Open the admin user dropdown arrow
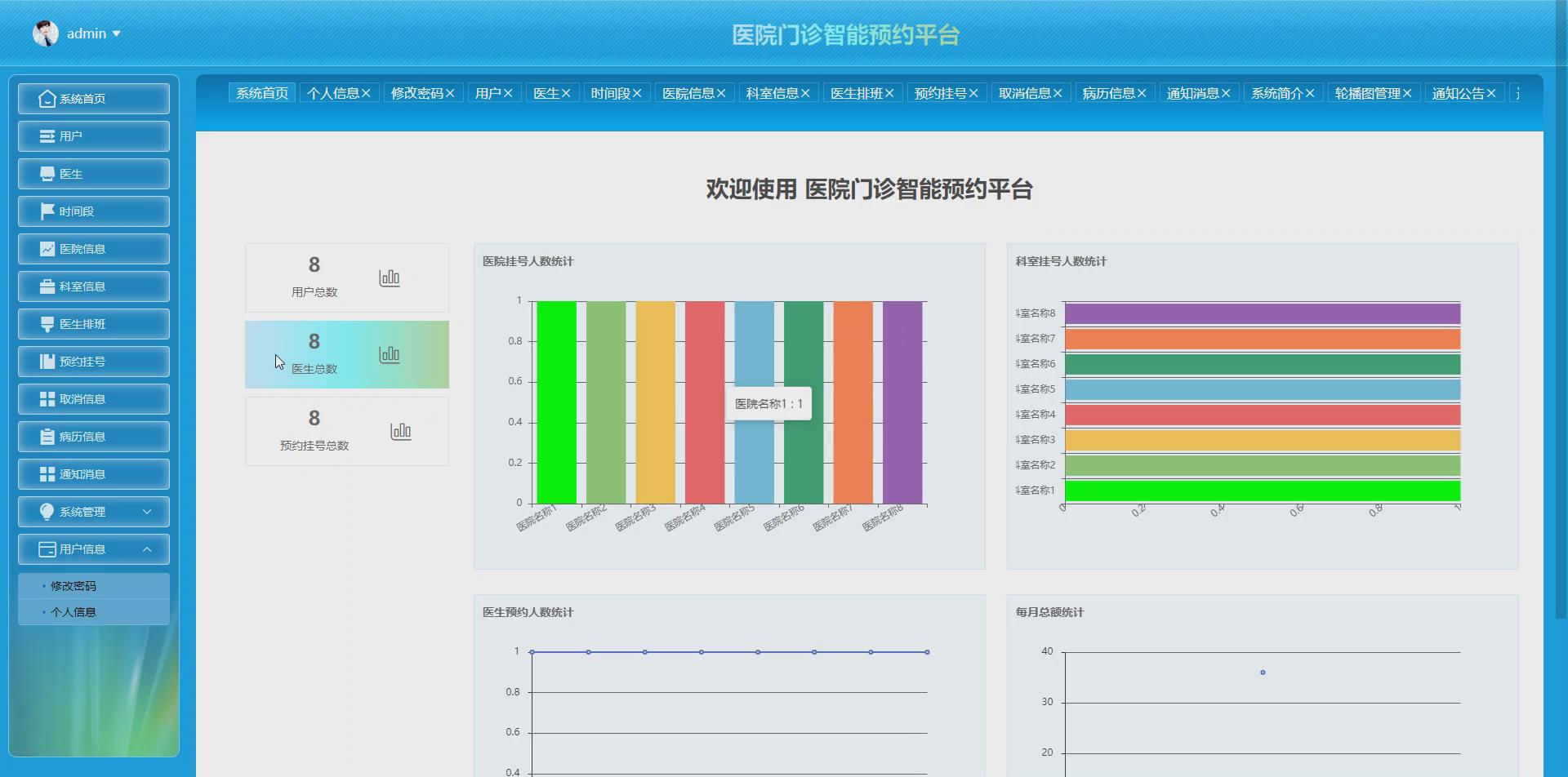The image size is (1568, 777). 116,33
